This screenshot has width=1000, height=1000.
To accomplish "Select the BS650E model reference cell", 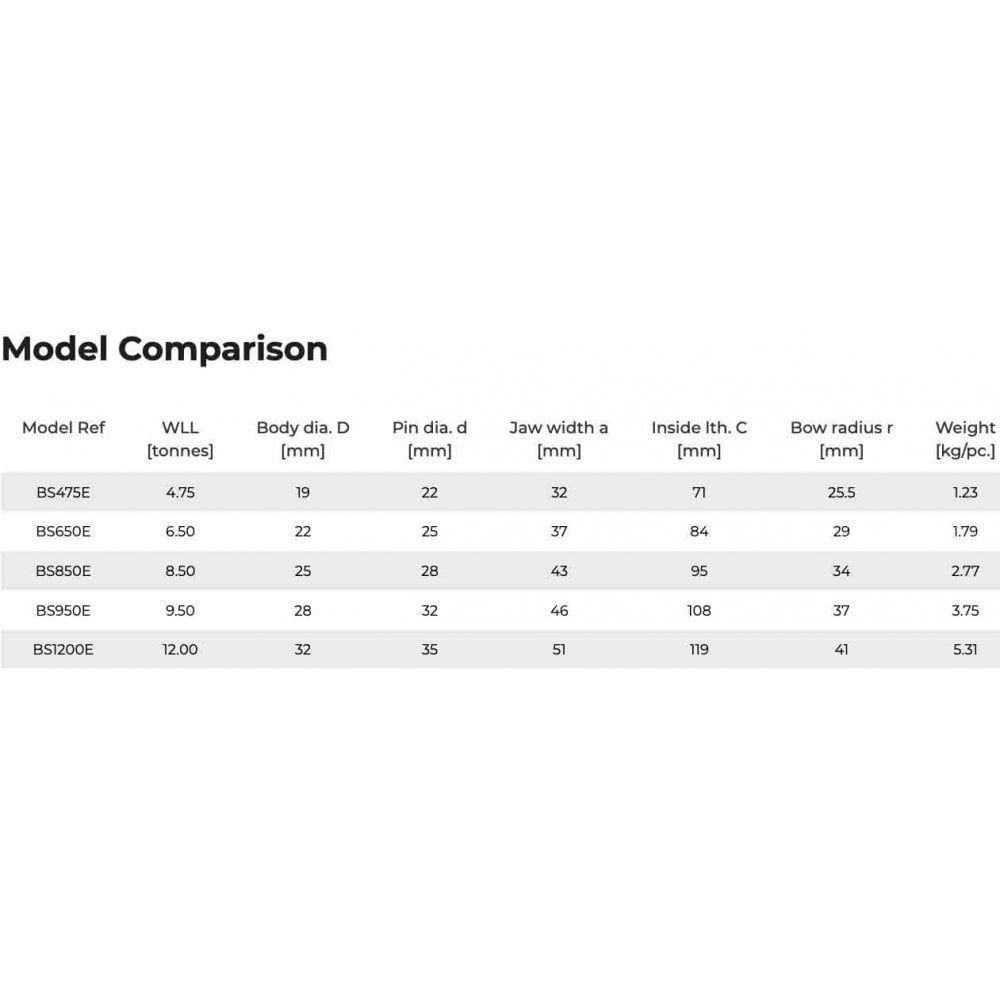I will pos(63,531).
